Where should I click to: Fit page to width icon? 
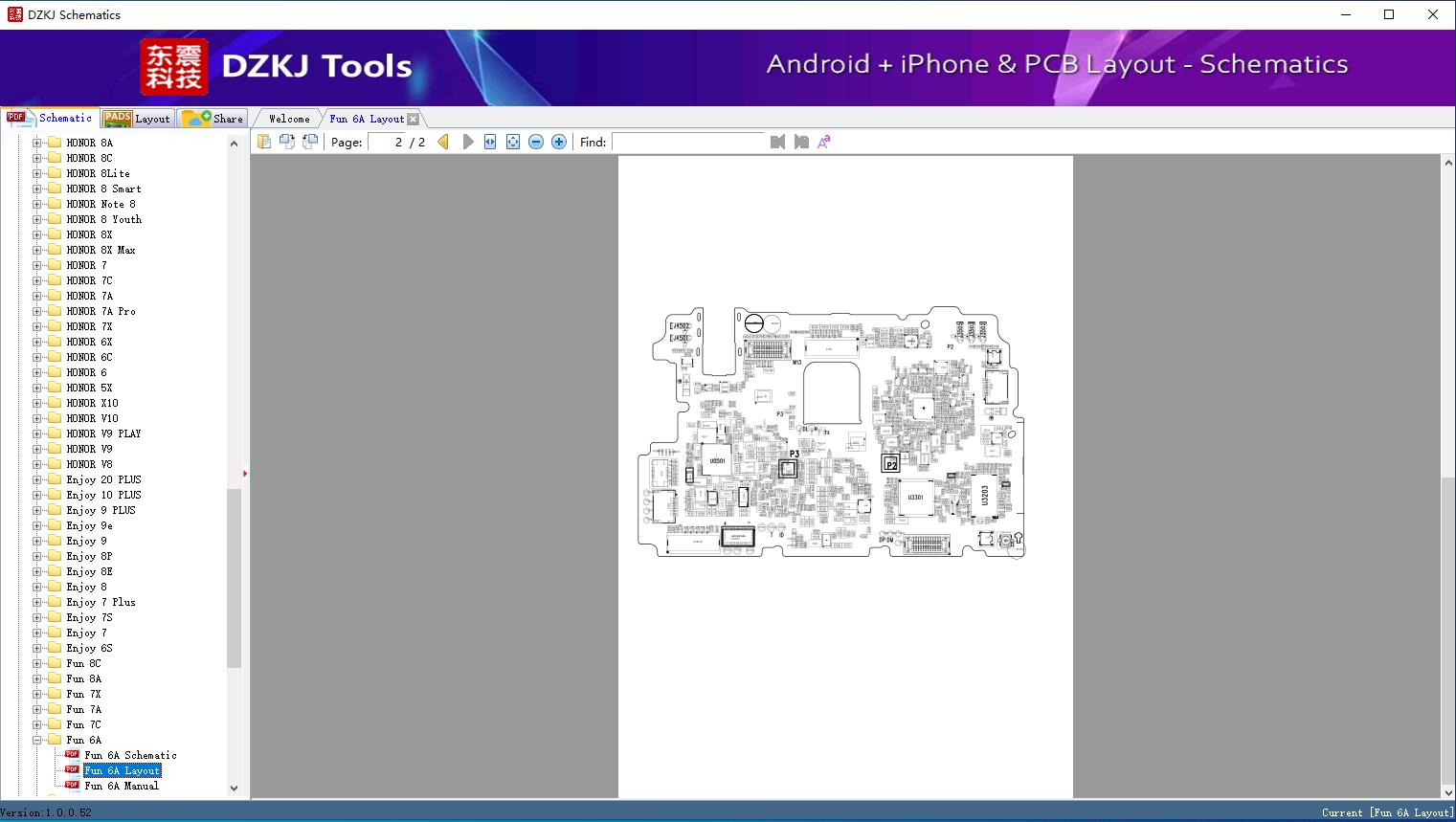tap(490, 142)
